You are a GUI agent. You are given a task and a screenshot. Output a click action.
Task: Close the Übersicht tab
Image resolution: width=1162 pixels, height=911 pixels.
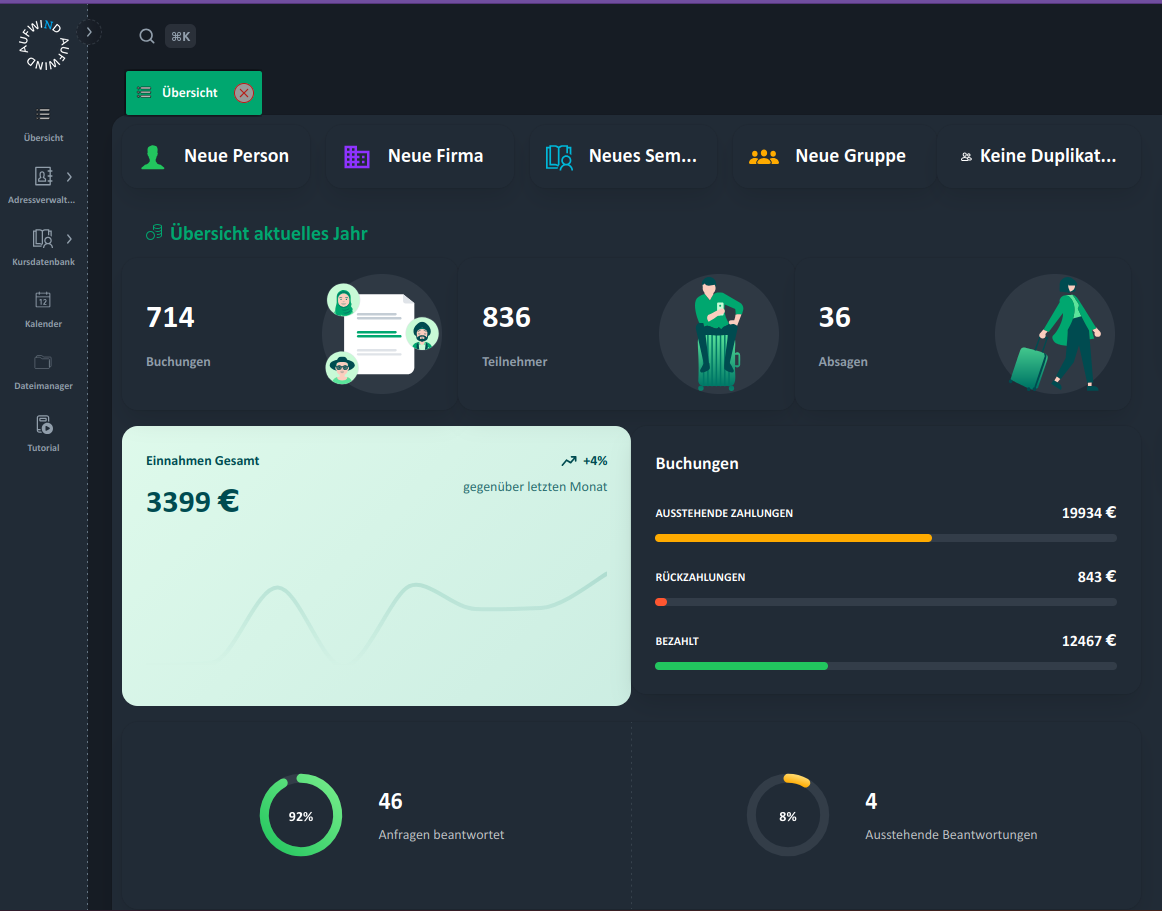[244, 93]
